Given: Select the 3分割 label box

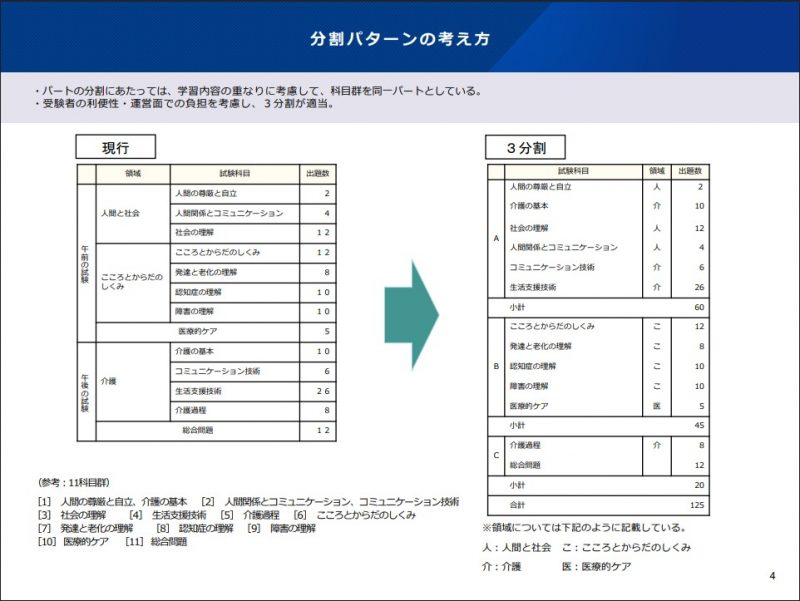Looking at the screenshot, I should click(x=525, y=147).
